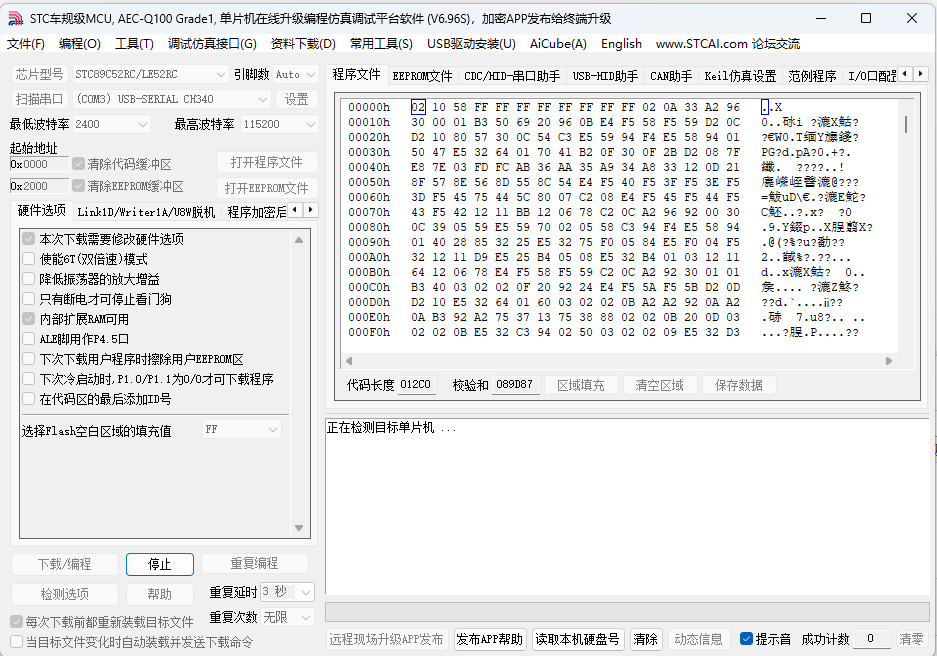This screenshot has width=937, height=656.
Task: Toggle 本次下载需要修改硬件选项 checkbox
Action: click(29, 239)
